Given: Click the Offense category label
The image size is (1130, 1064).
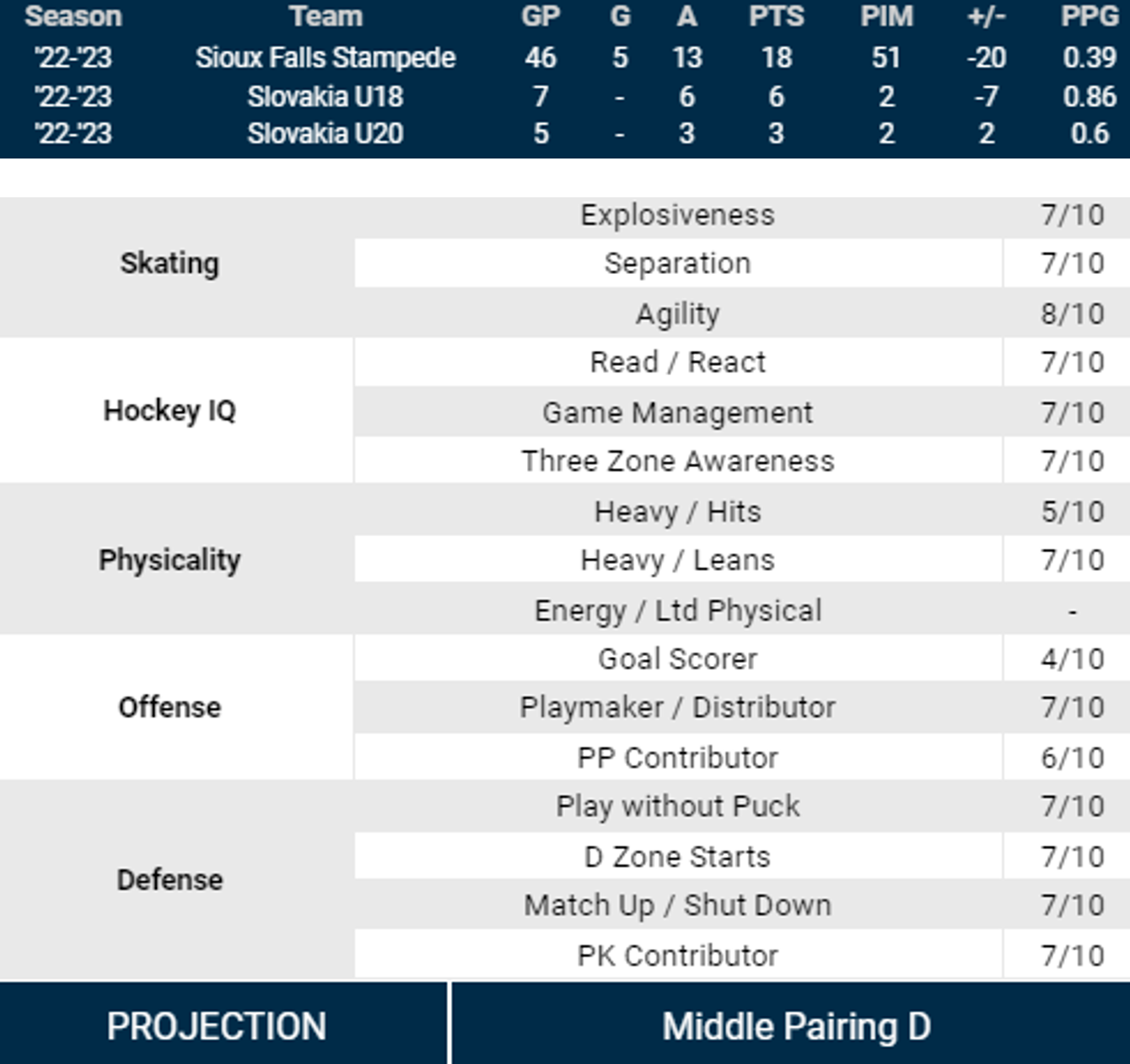Looking at the screenshot, I should 169,707.
